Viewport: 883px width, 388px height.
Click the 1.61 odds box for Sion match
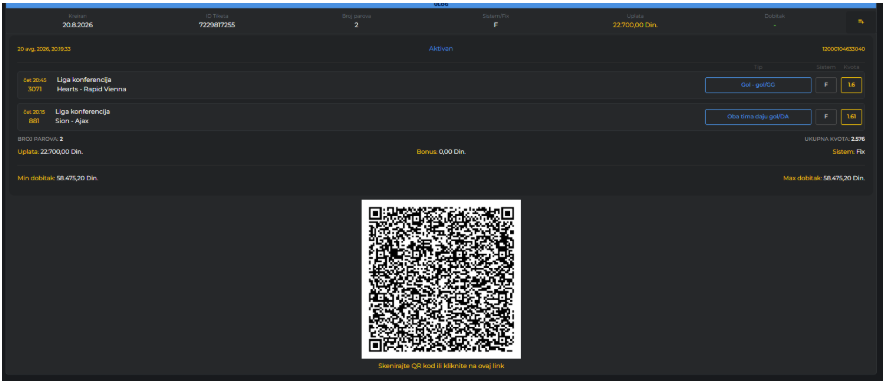click(851, 117)
